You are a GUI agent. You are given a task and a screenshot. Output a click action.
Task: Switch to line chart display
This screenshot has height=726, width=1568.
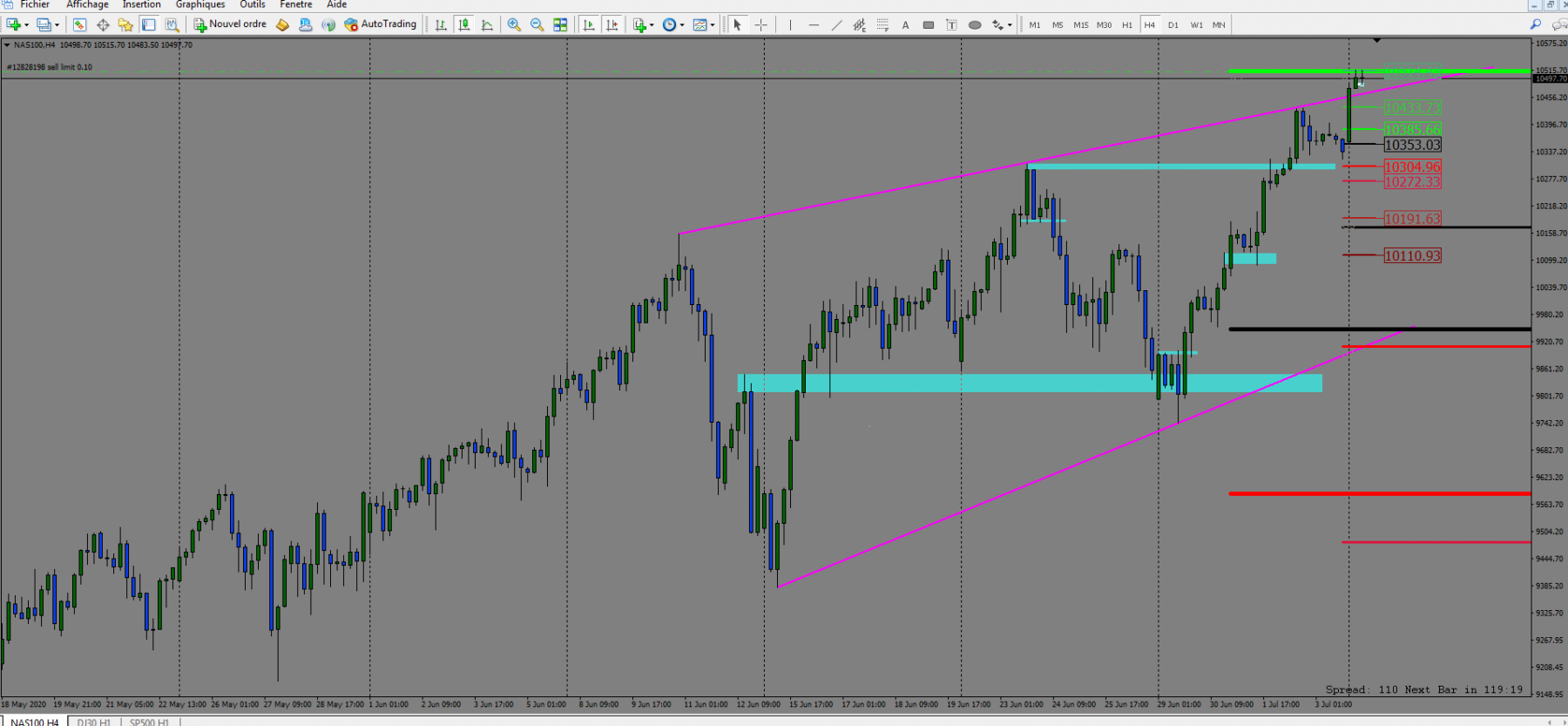487,24
